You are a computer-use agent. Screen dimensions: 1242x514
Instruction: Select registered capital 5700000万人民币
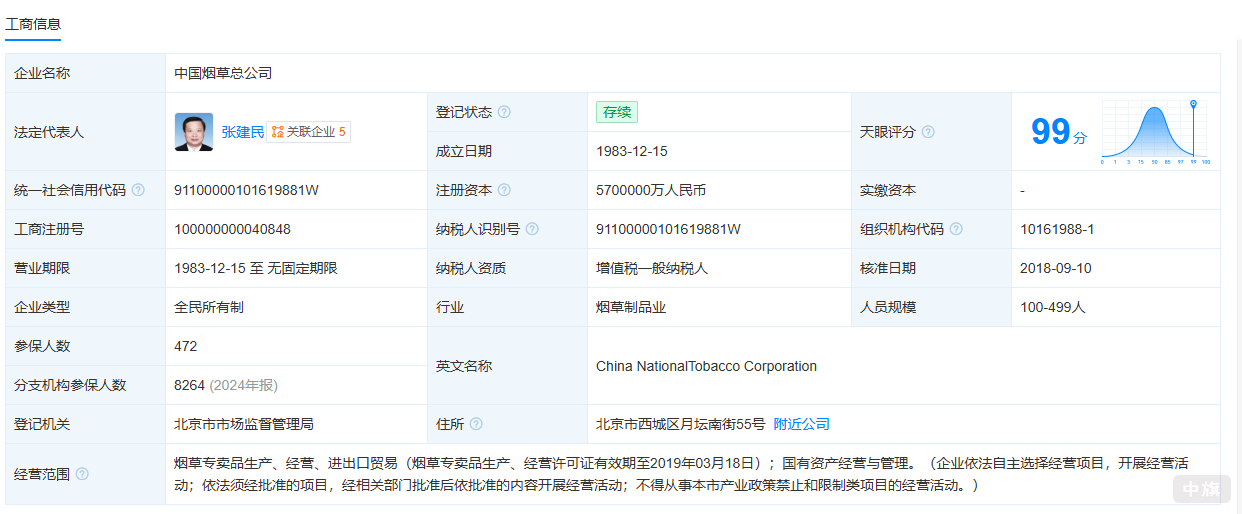tap(651, 190)
